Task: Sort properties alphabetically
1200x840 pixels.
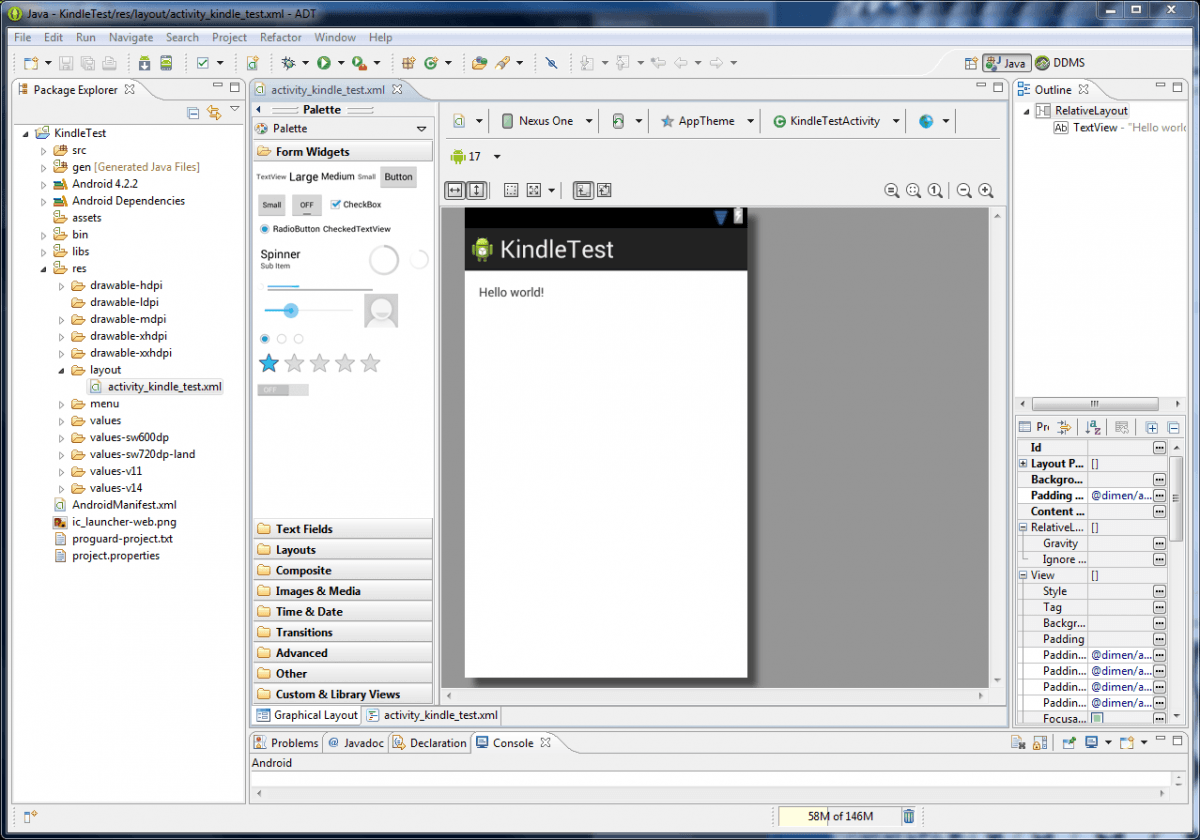Action: (1093, 427)
